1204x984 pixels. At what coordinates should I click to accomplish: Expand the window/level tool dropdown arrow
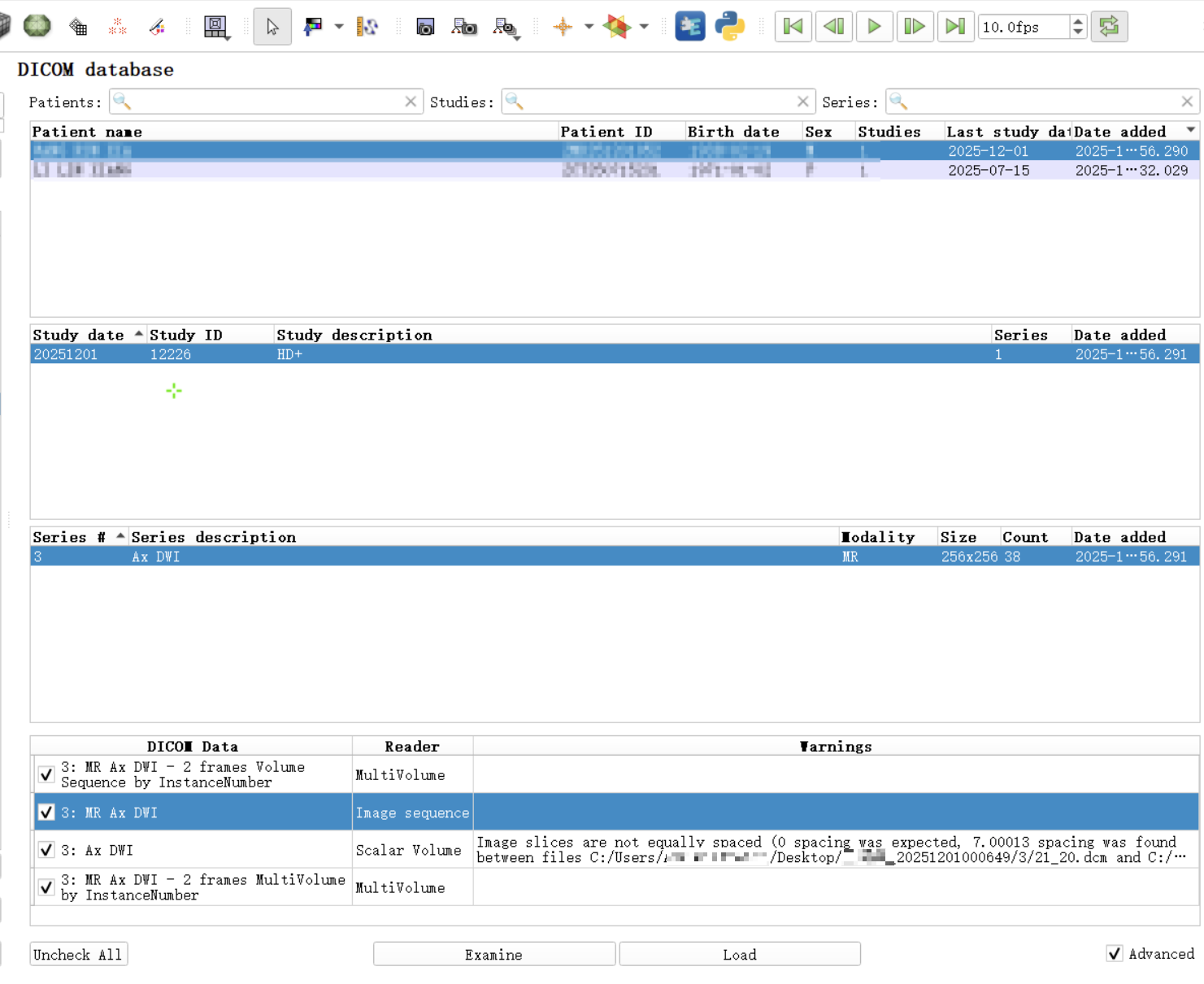pyautogui.click(x=339, y=27)
